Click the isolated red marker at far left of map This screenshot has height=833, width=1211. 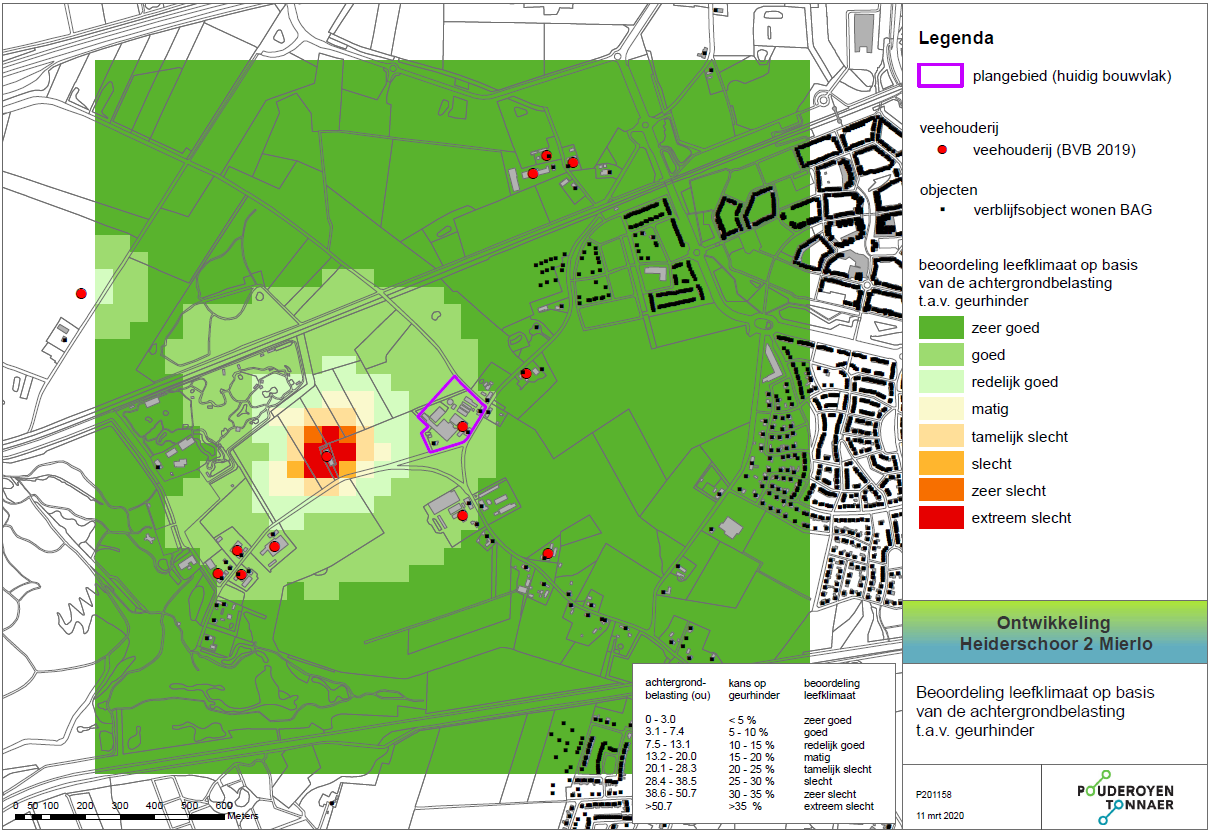[81, 293]
